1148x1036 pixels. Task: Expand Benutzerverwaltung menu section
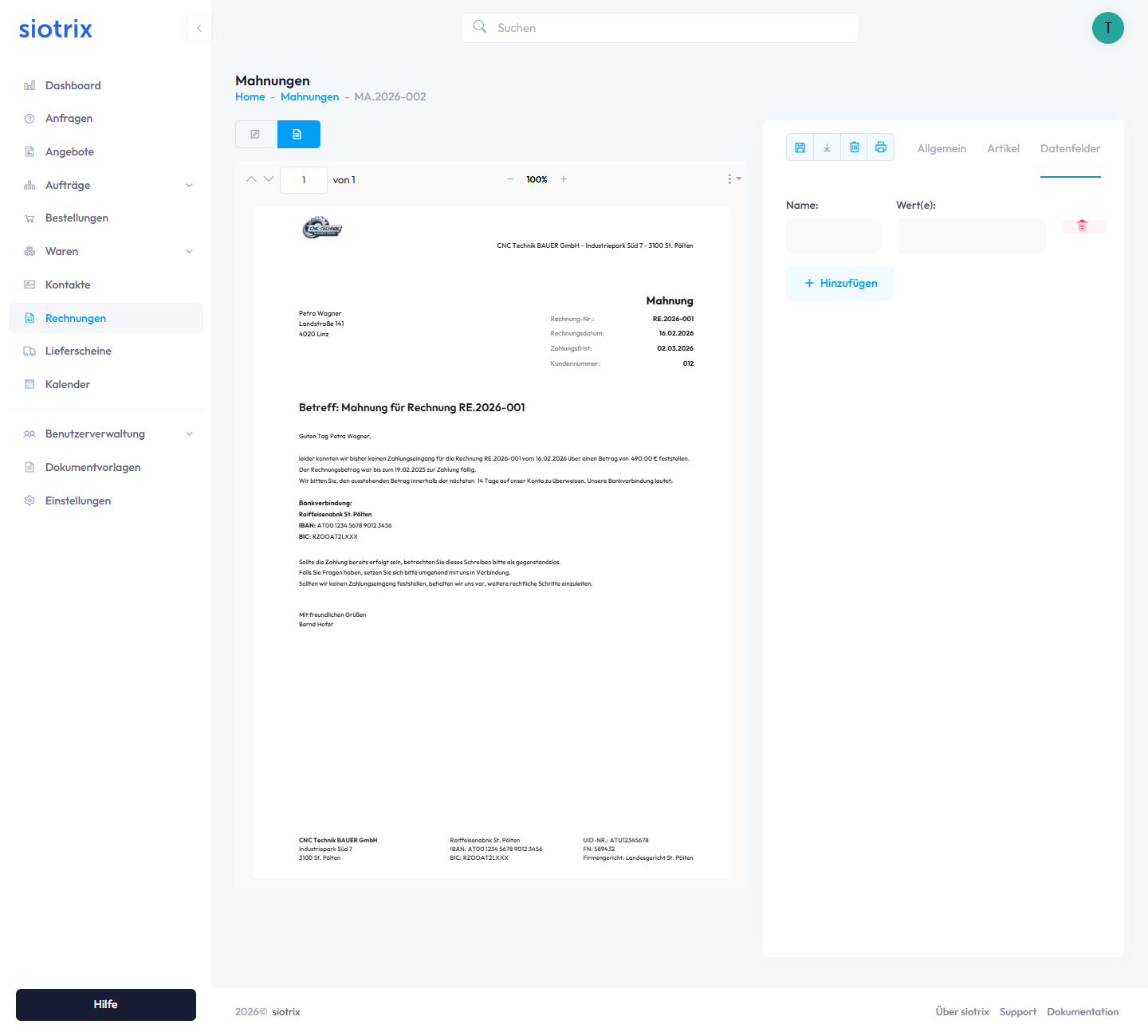pos(189,434)
